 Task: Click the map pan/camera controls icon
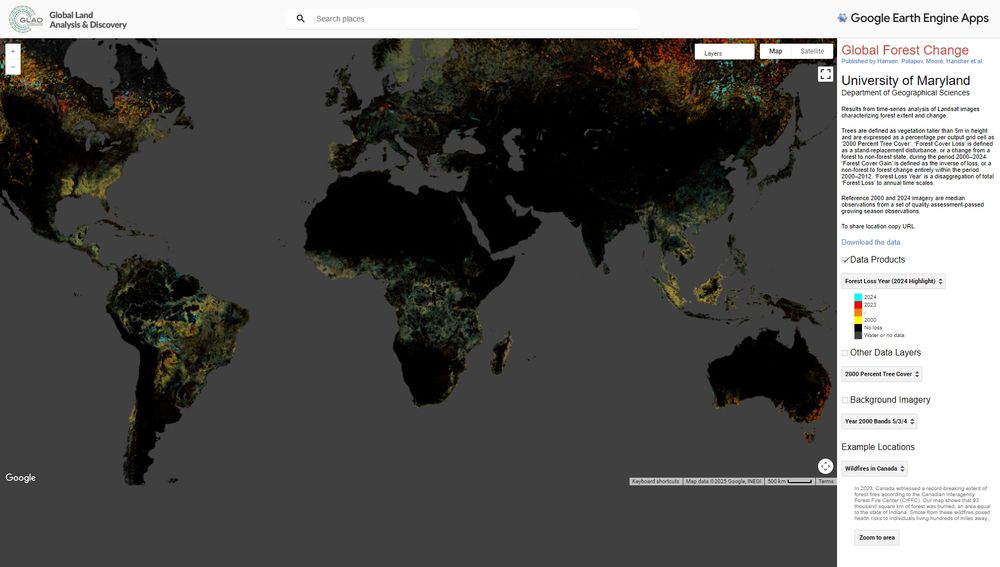point(825,466)
